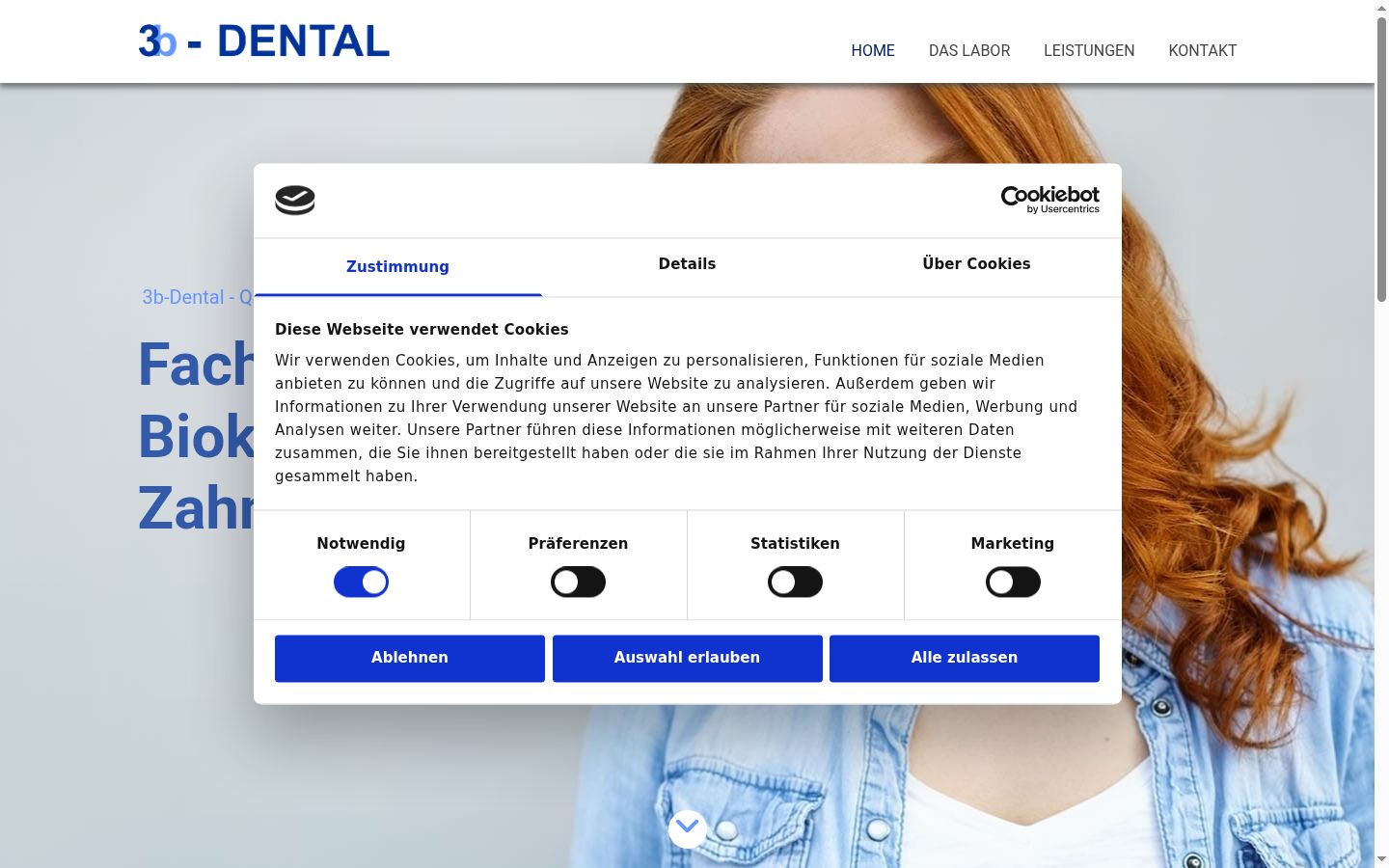This screenshot has width=1389, height=868.
Task: Click the scrollbar down arrow
Action: (x=1381, y=859)
